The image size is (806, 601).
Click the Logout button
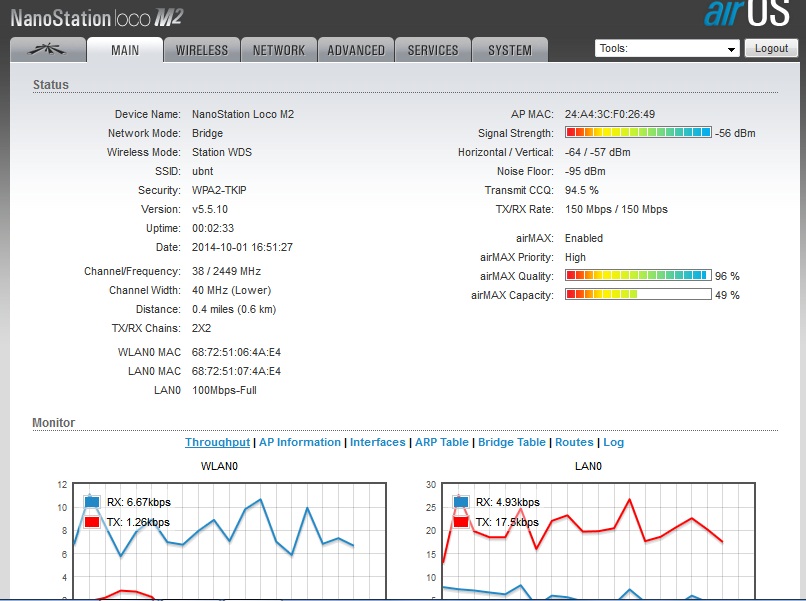tap(771, 48)
